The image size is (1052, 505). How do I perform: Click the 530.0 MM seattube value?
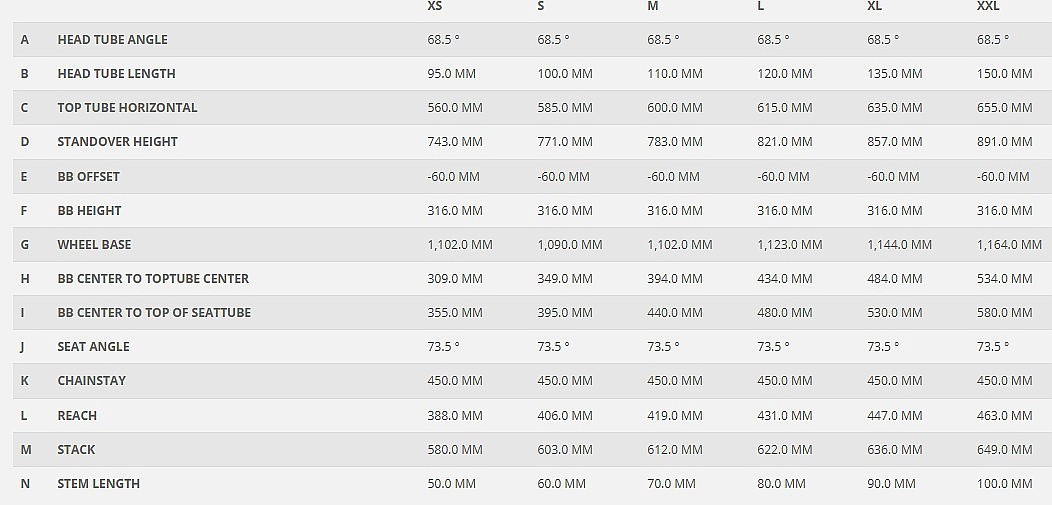[895, 313]
